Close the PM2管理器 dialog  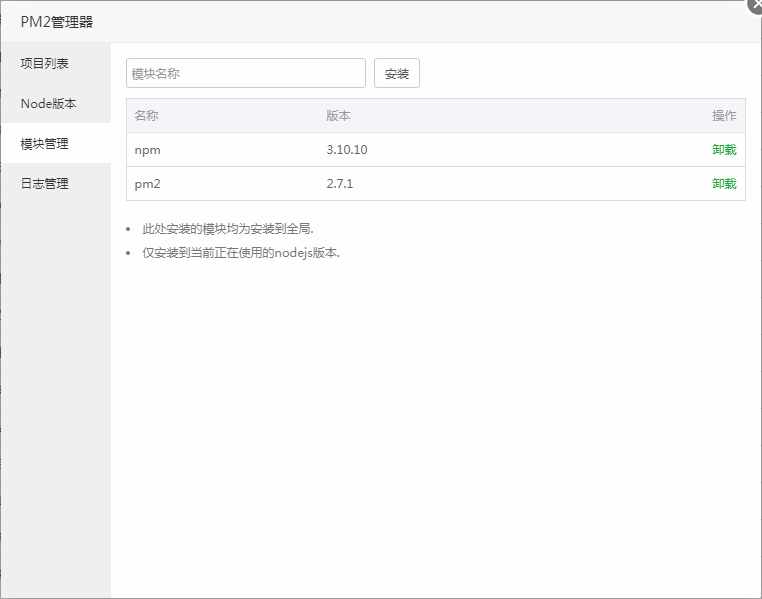pyautogui.click(x=755, y=4)
